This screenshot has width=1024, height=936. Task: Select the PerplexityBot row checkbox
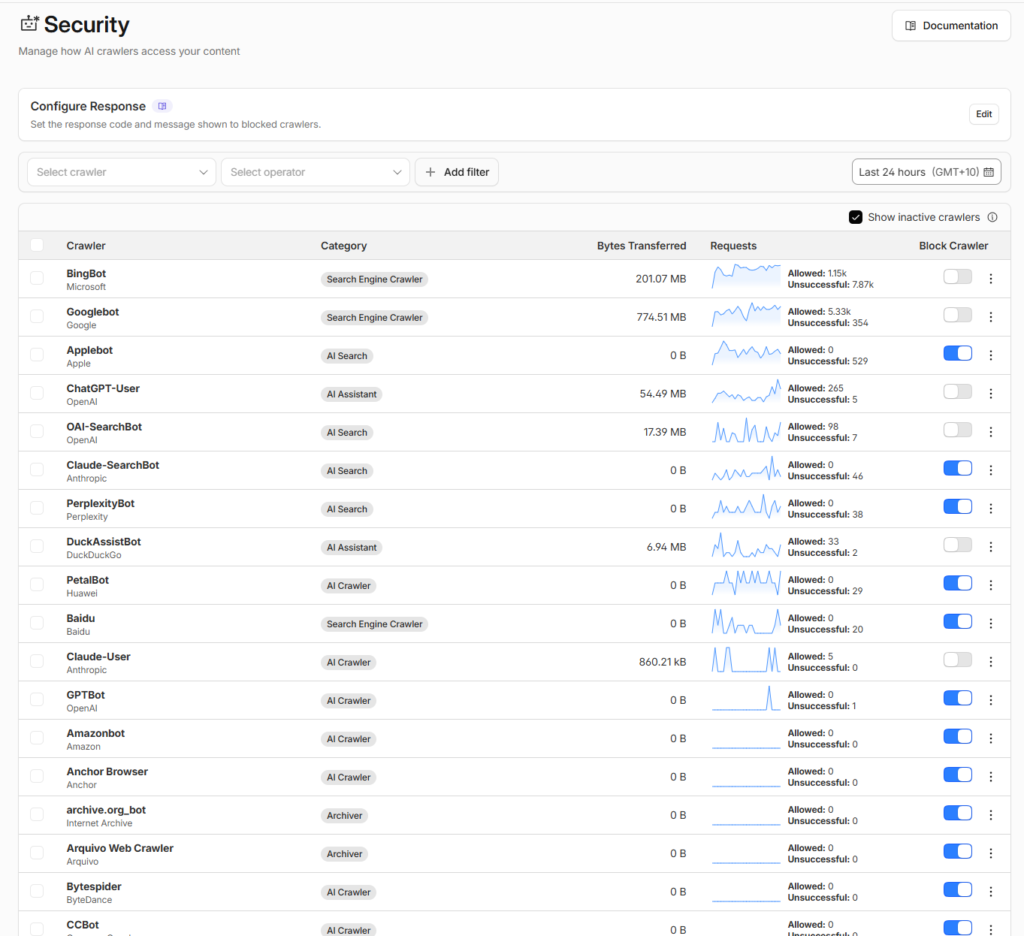[x=37, y=508]
